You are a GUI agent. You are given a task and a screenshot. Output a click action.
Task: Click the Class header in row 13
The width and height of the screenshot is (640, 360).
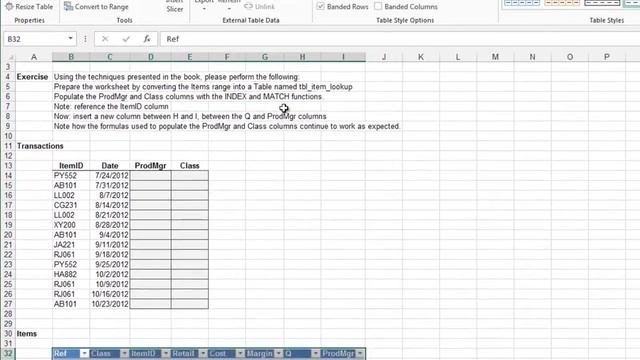click(190, 166)
